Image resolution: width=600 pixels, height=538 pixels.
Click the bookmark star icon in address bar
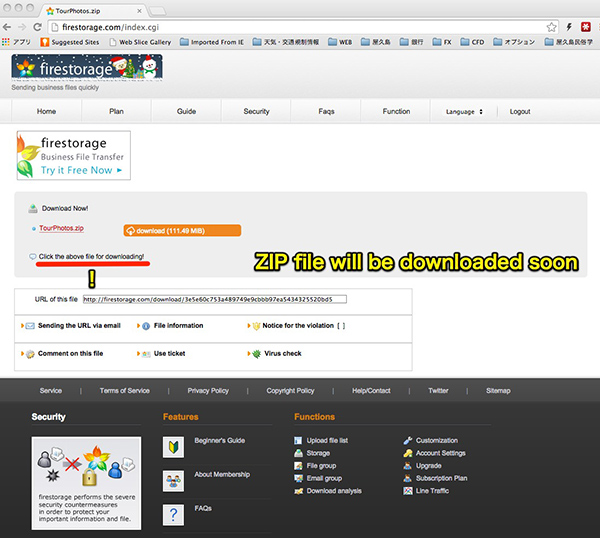pyautogui.click(x=551, y=27)
